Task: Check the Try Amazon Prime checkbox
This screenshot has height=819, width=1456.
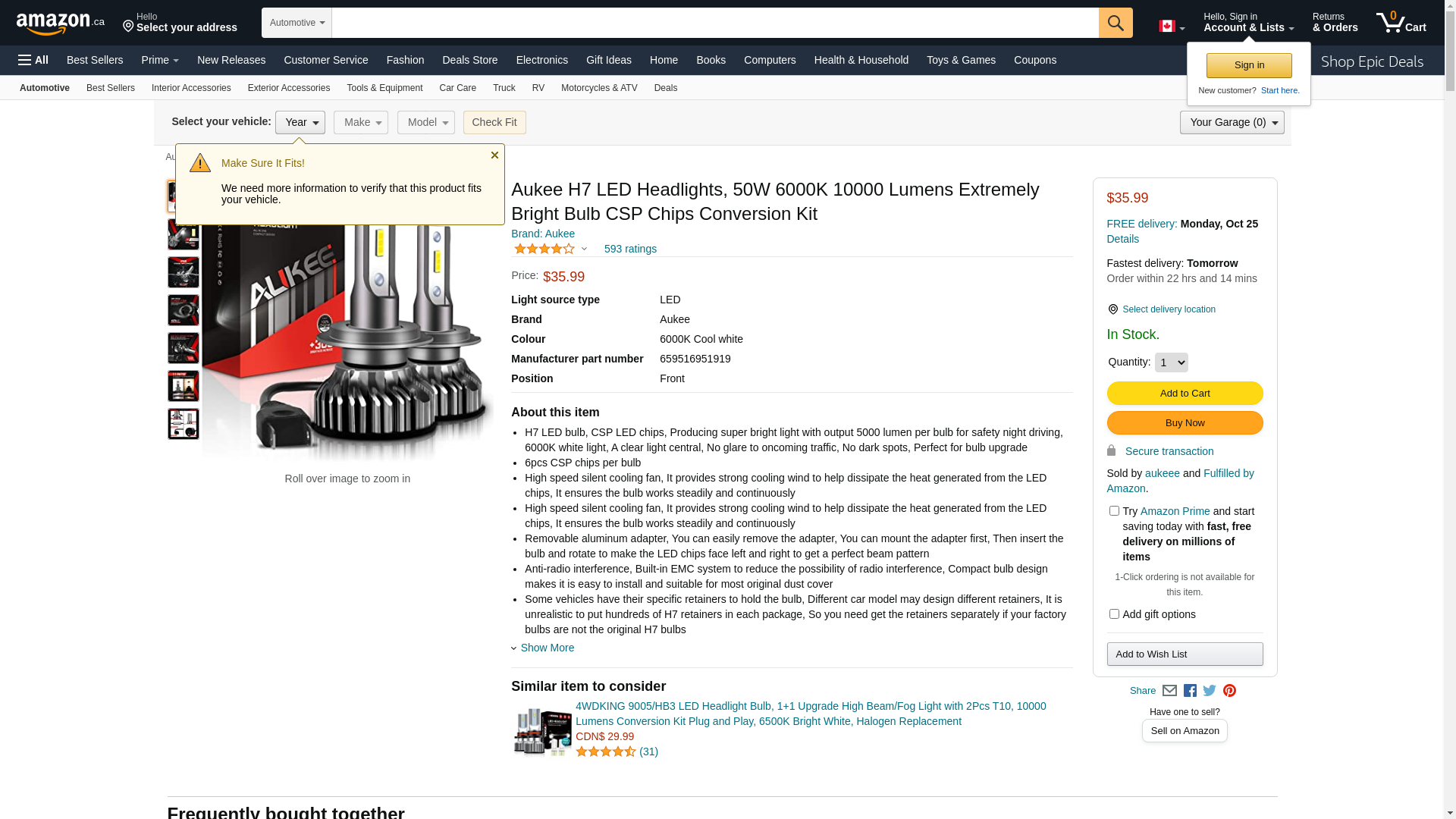Action: tap(1114, 511)
